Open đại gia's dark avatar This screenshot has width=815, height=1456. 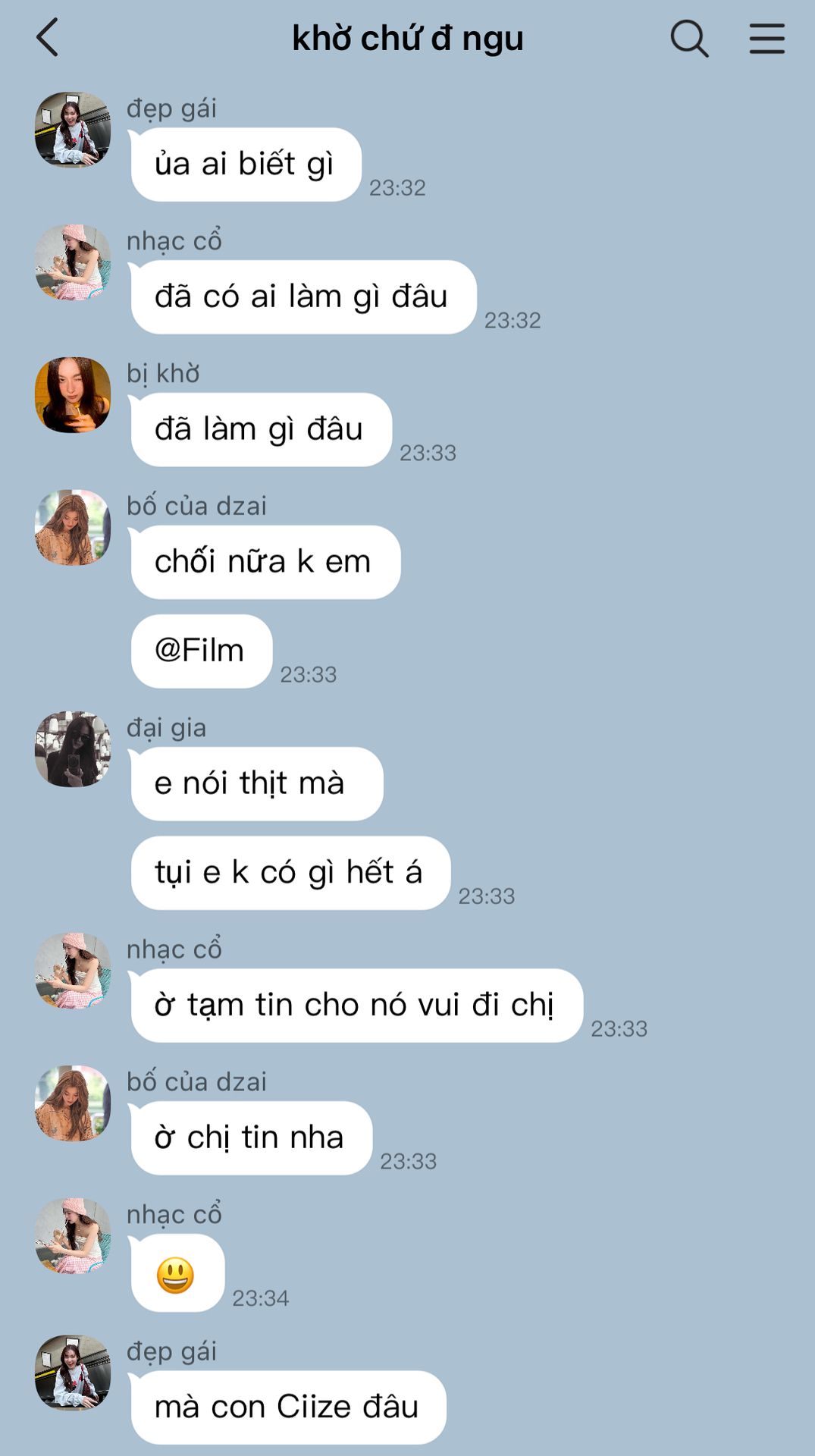click(73, 749)
